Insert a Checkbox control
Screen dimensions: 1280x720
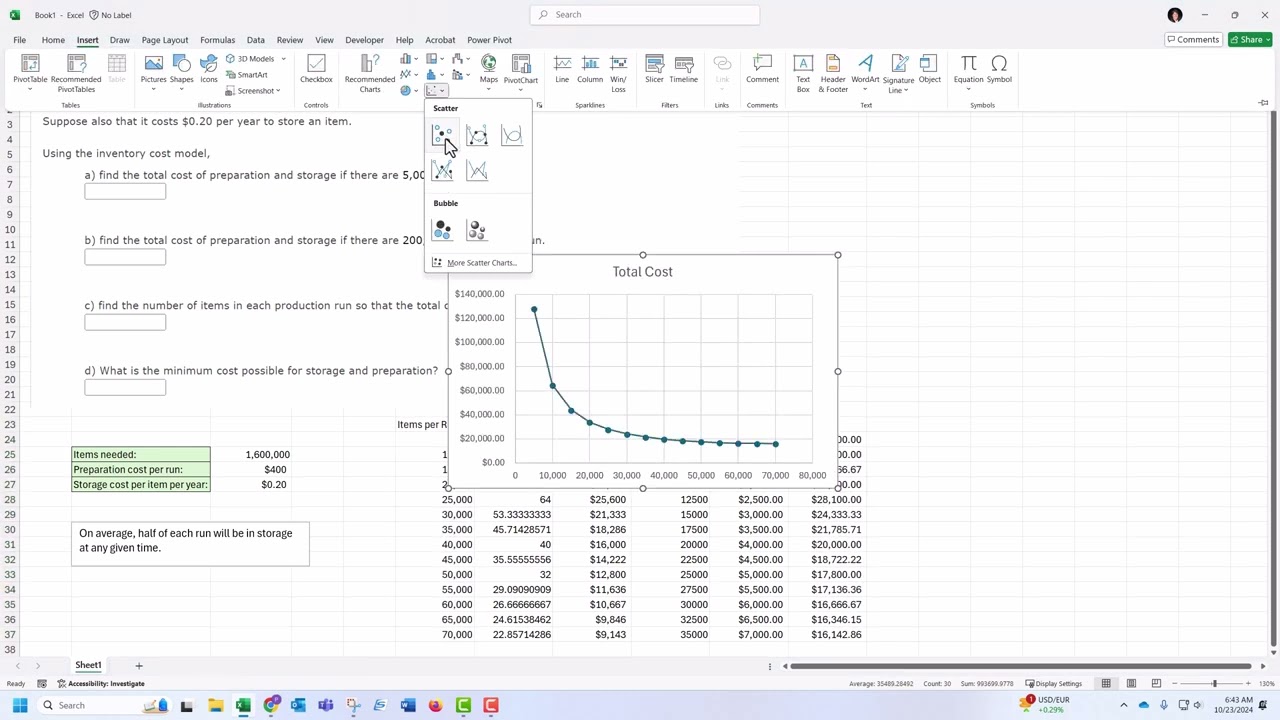316,70
